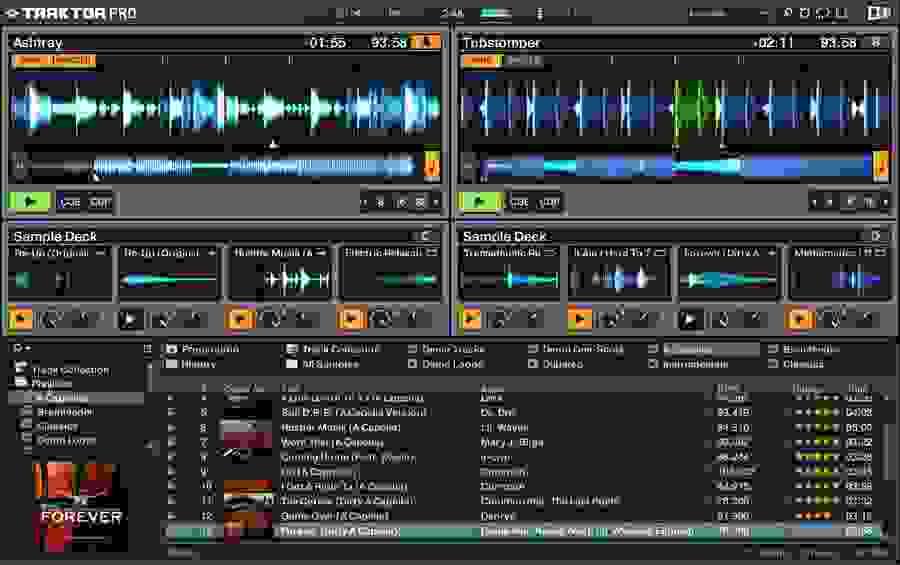Select track "Mary J. Blige" row

tap(521, 443)
